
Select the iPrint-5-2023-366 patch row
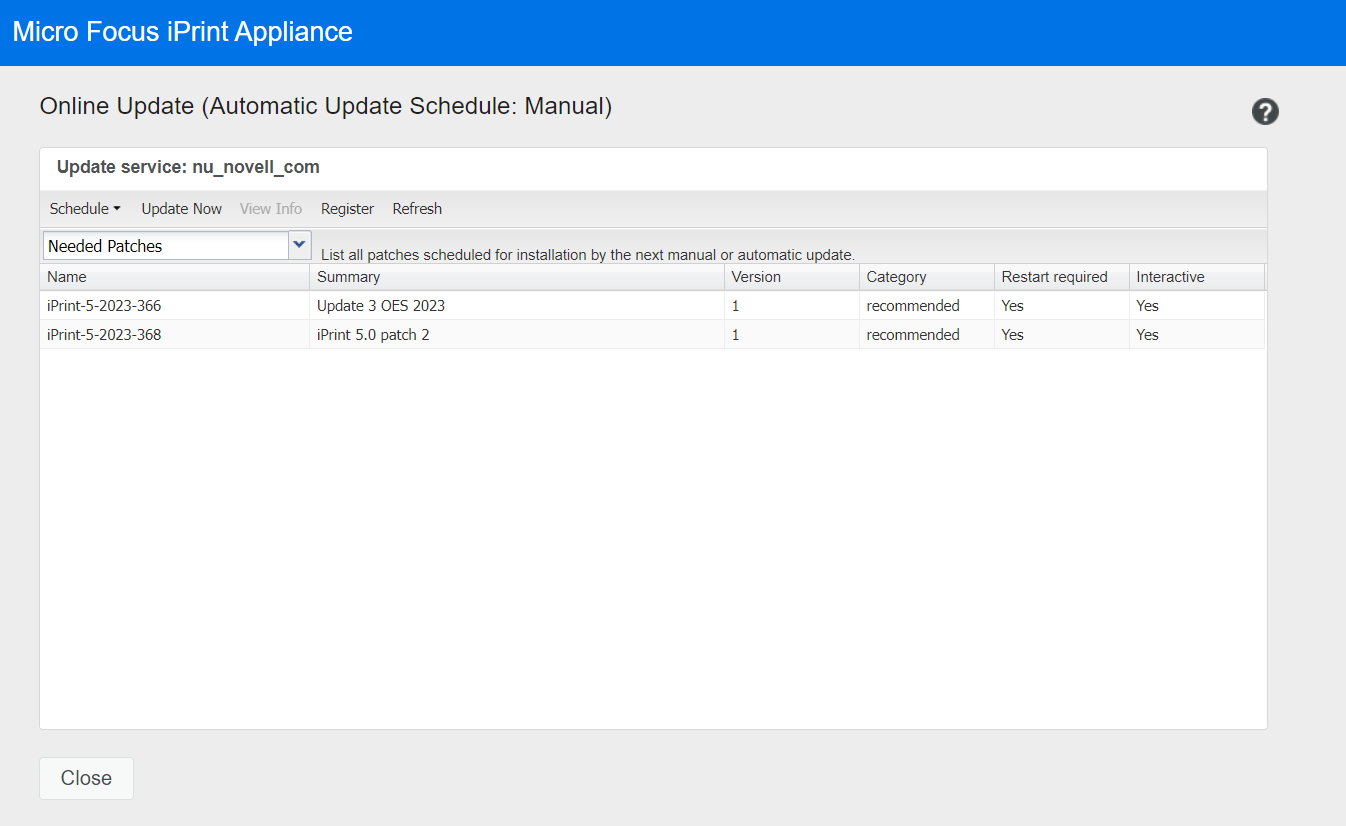(x=104, y=306)
